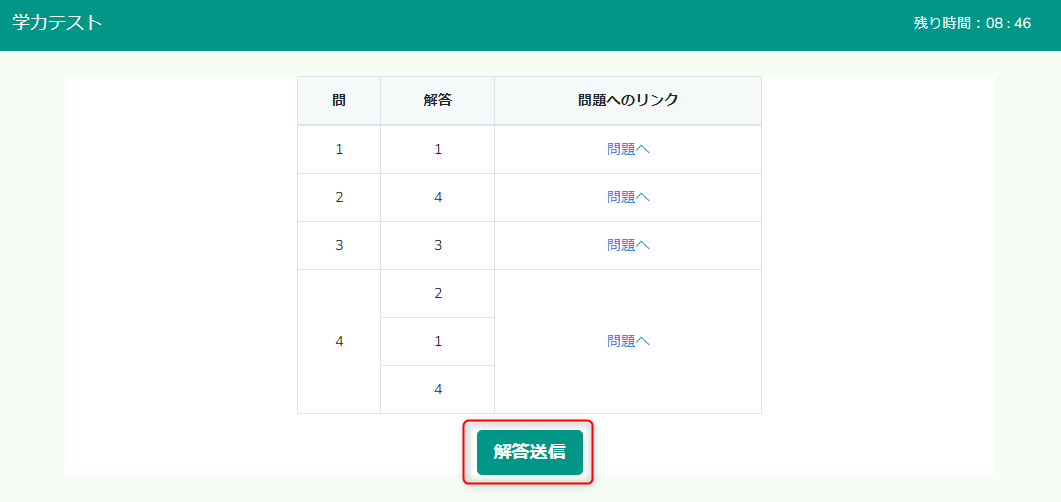The image size is (1061, 502).
Task: Open the 問題へ link for question 2
Action: click(628, 198)
